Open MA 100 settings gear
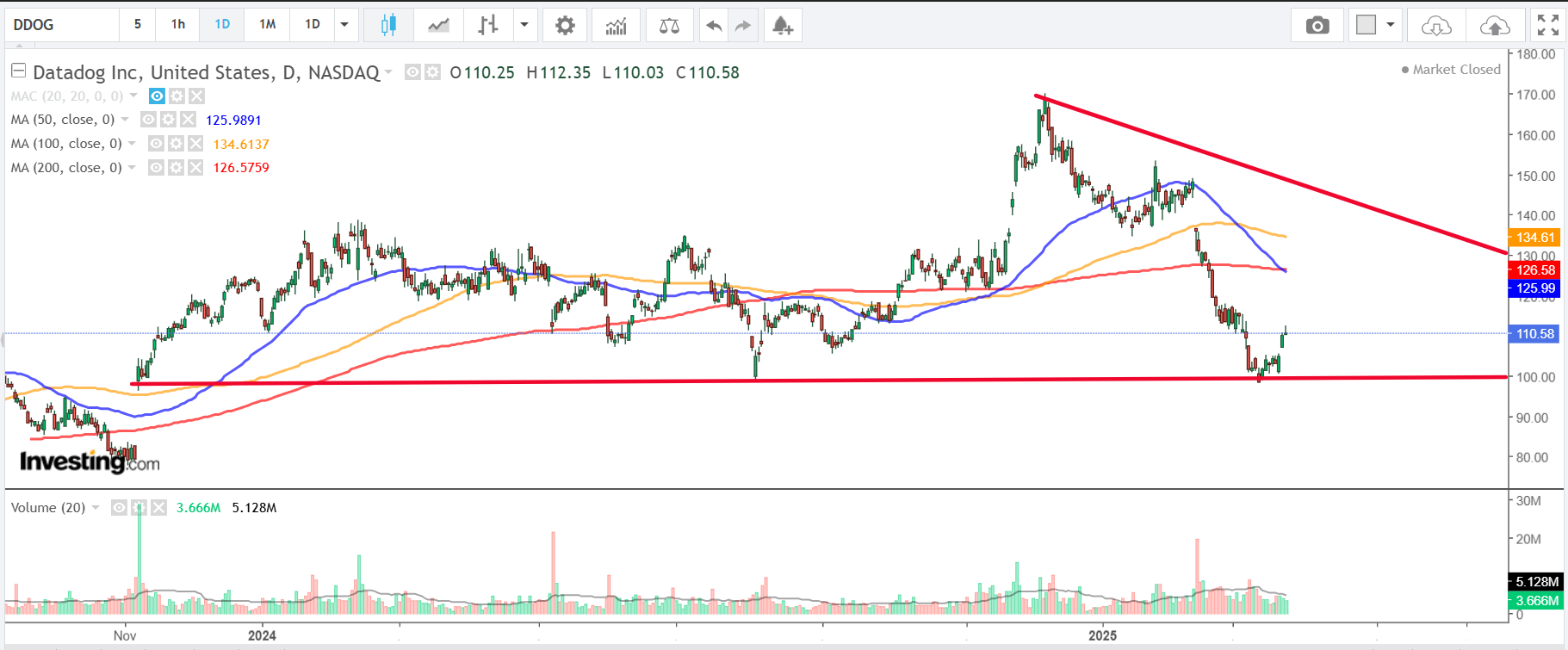This screenshot has height=650, width=1568. pos(176,144)
